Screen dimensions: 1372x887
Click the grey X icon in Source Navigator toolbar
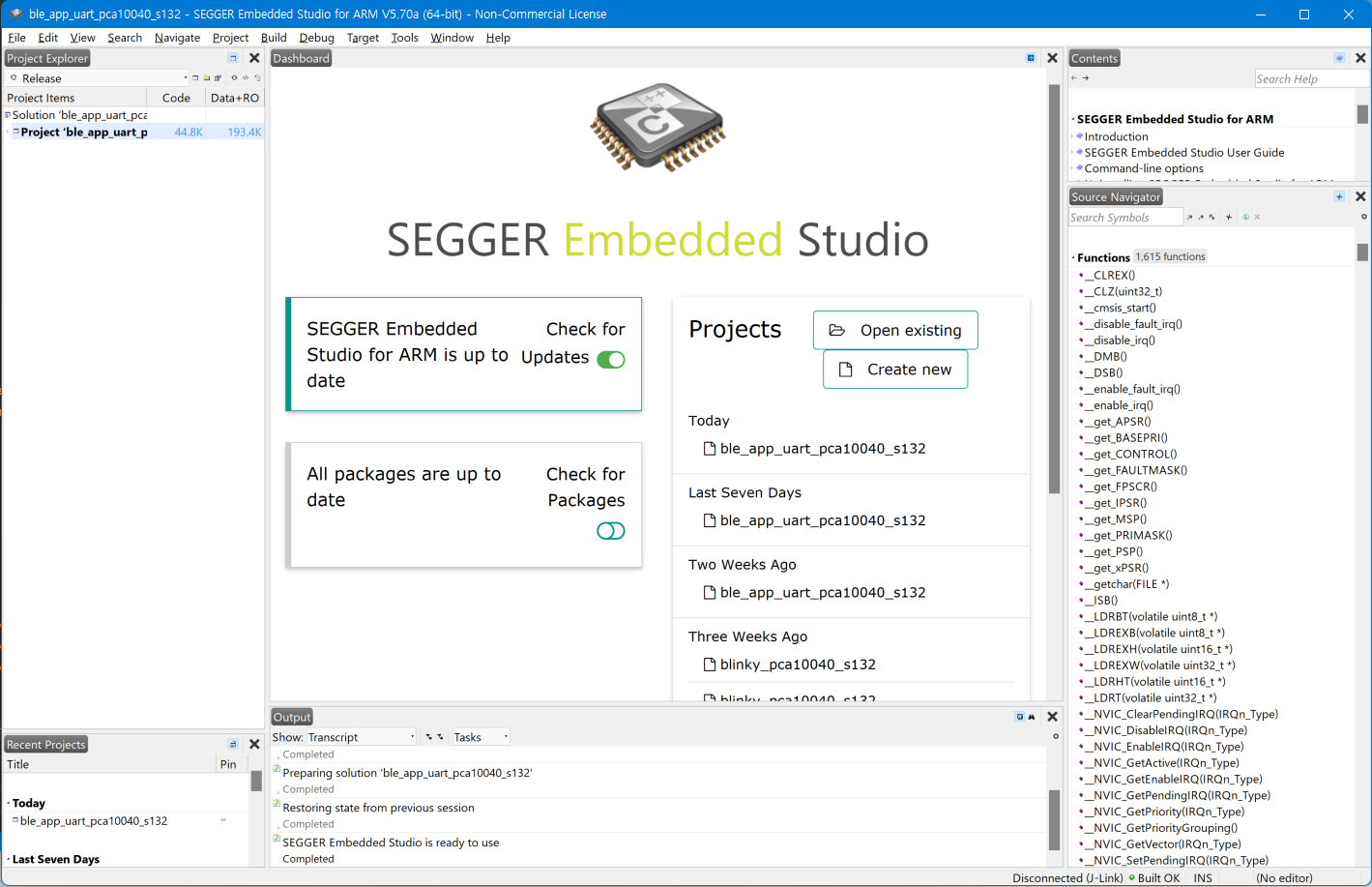tap(1257, 218)
